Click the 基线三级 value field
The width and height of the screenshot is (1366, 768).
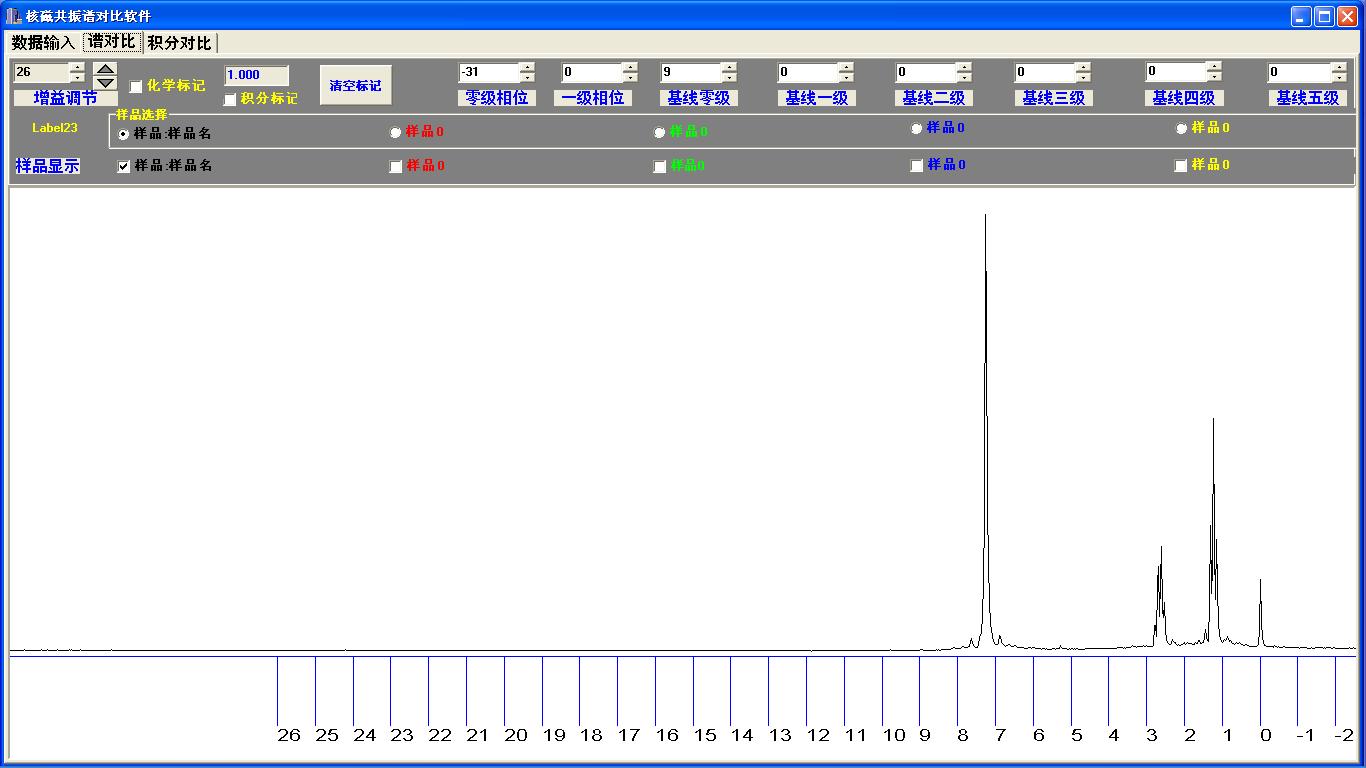pyautogui.click(x=1045, y=72)
